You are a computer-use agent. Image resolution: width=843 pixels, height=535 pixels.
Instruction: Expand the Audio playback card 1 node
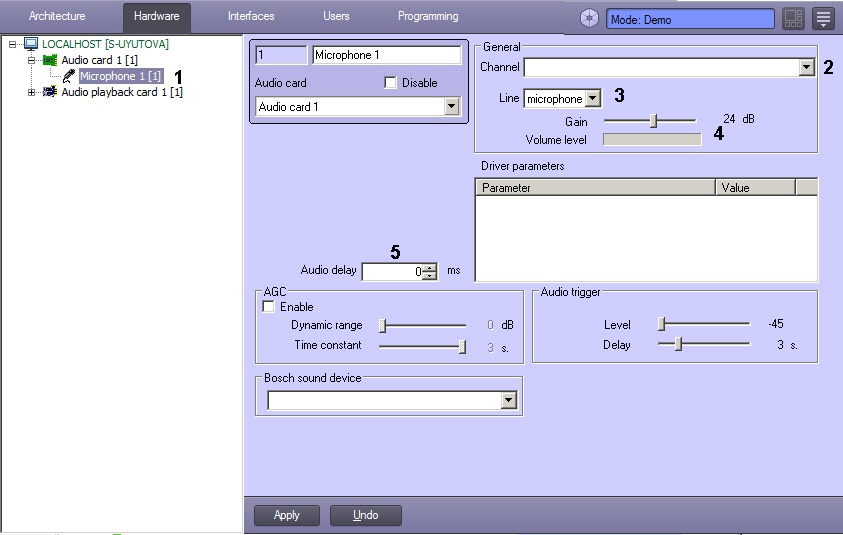(x=31, y=92)
